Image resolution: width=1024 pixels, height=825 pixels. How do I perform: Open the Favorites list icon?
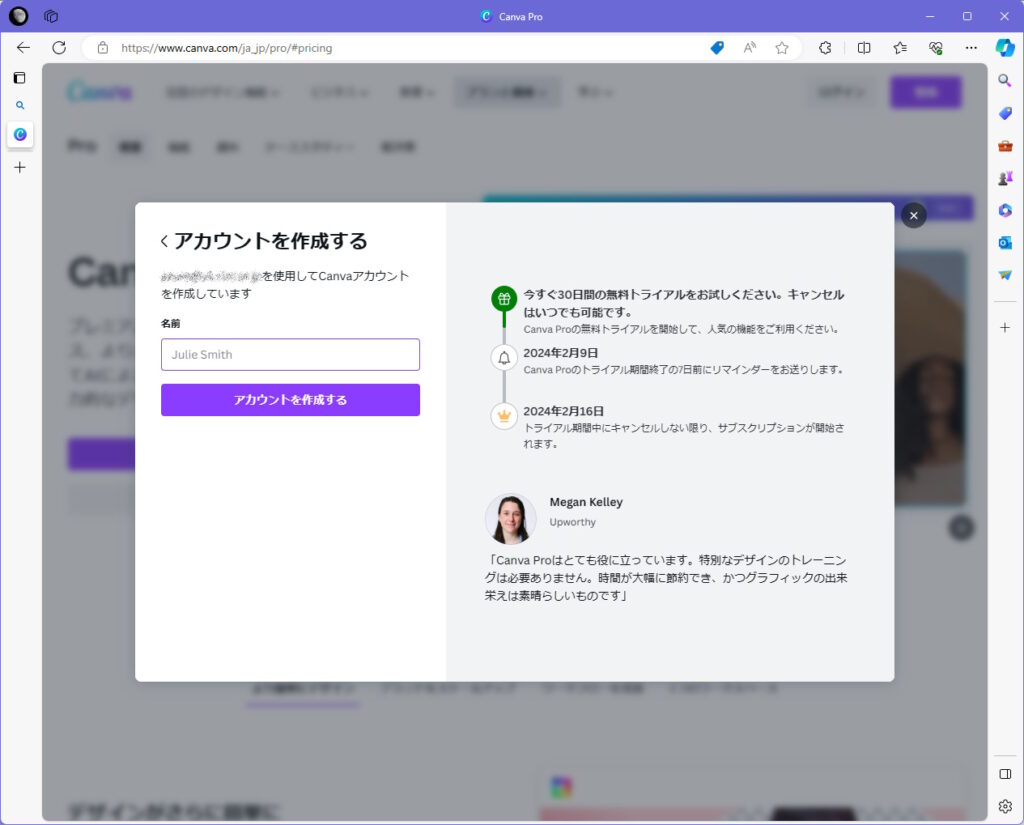(900, 48)
